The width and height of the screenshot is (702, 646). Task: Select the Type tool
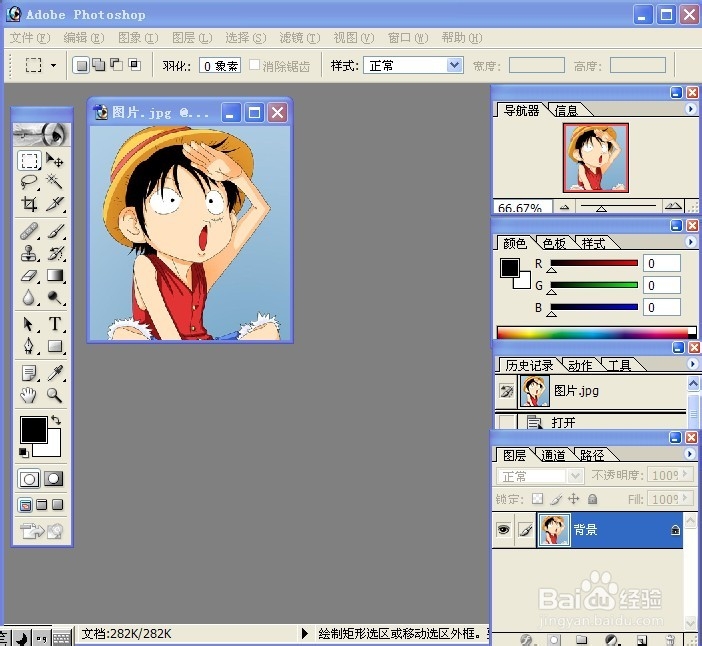(55, 324)
